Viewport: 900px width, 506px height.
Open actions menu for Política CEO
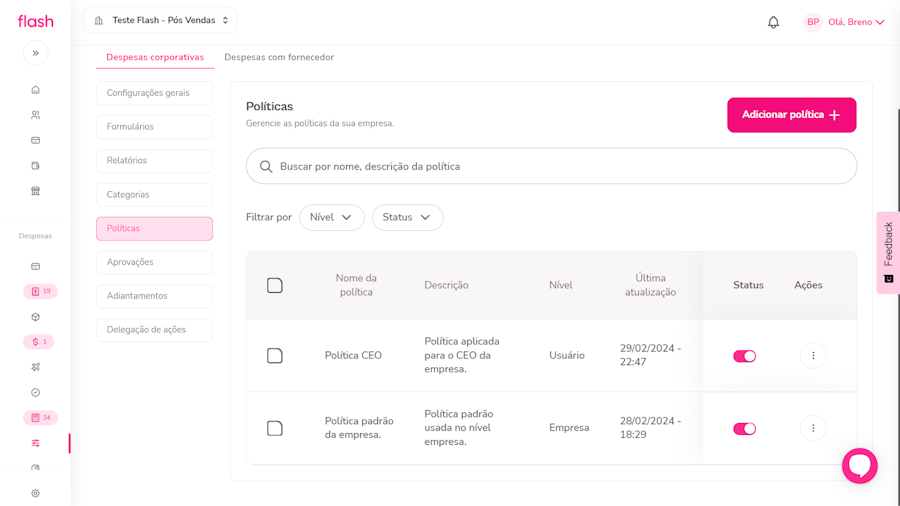[812, 356]
